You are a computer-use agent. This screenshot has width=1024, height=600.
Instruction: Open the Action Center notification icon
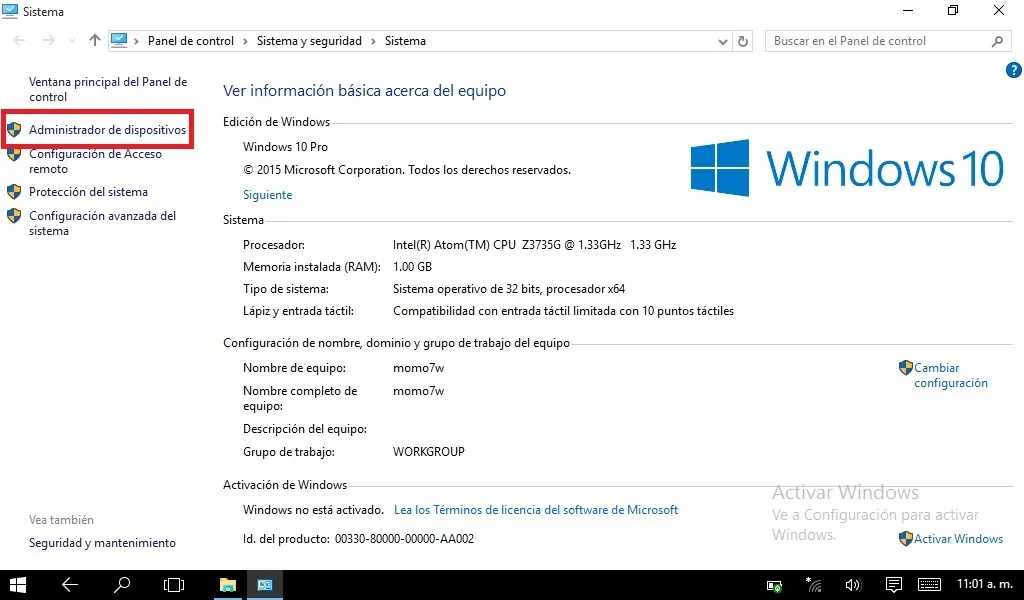893,585
